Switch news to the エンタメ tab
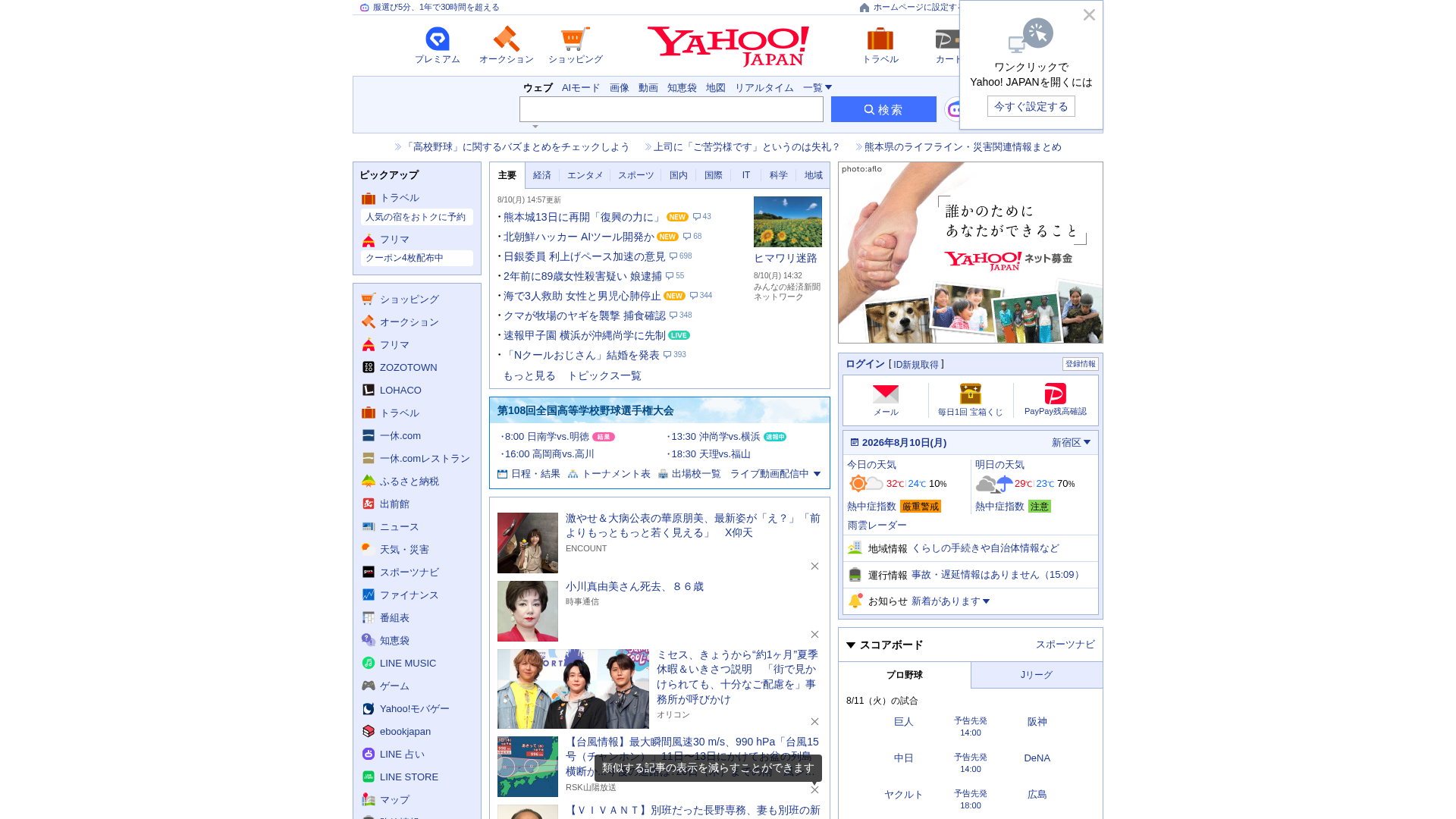The width and height of the screenshot is (1456, 819). (x=585, y=175)
